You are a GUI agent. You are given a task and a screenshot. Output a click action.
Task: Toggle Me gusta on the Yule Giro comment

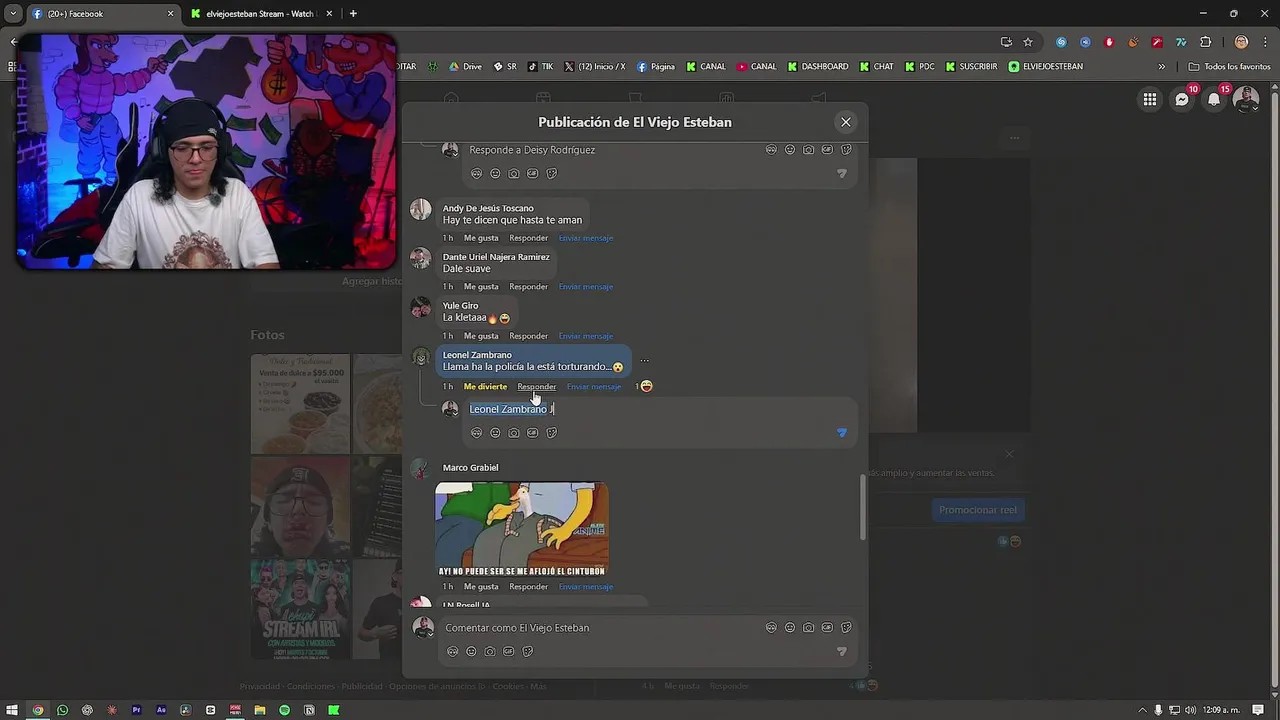(481, 336)
